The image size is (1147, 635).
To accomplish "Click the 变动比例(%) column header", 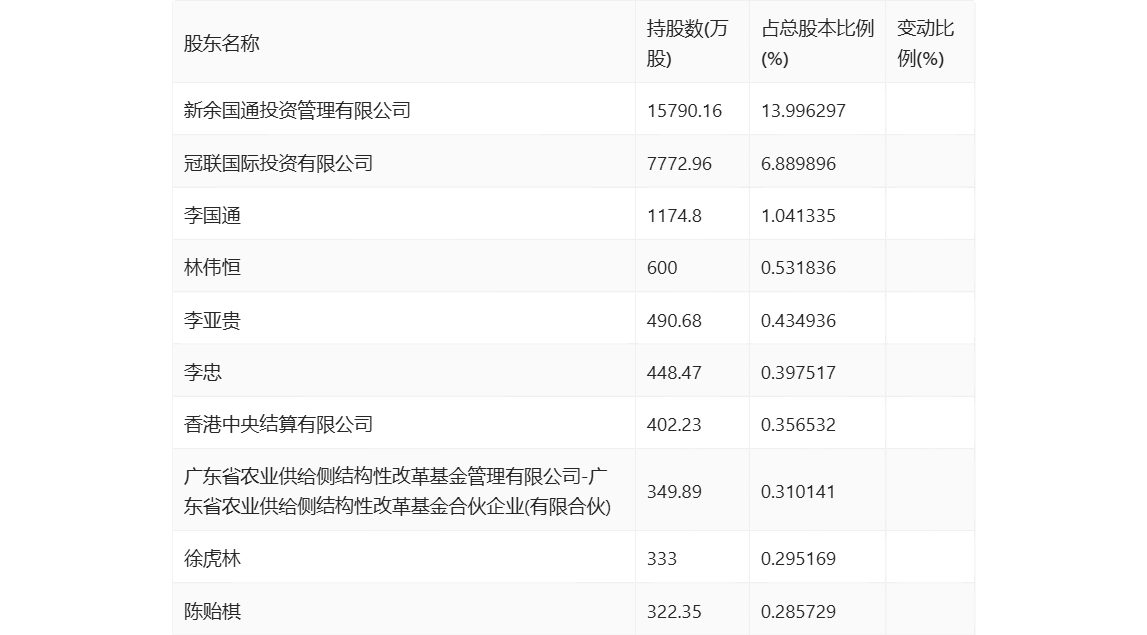I will click(x=925, y=44).
